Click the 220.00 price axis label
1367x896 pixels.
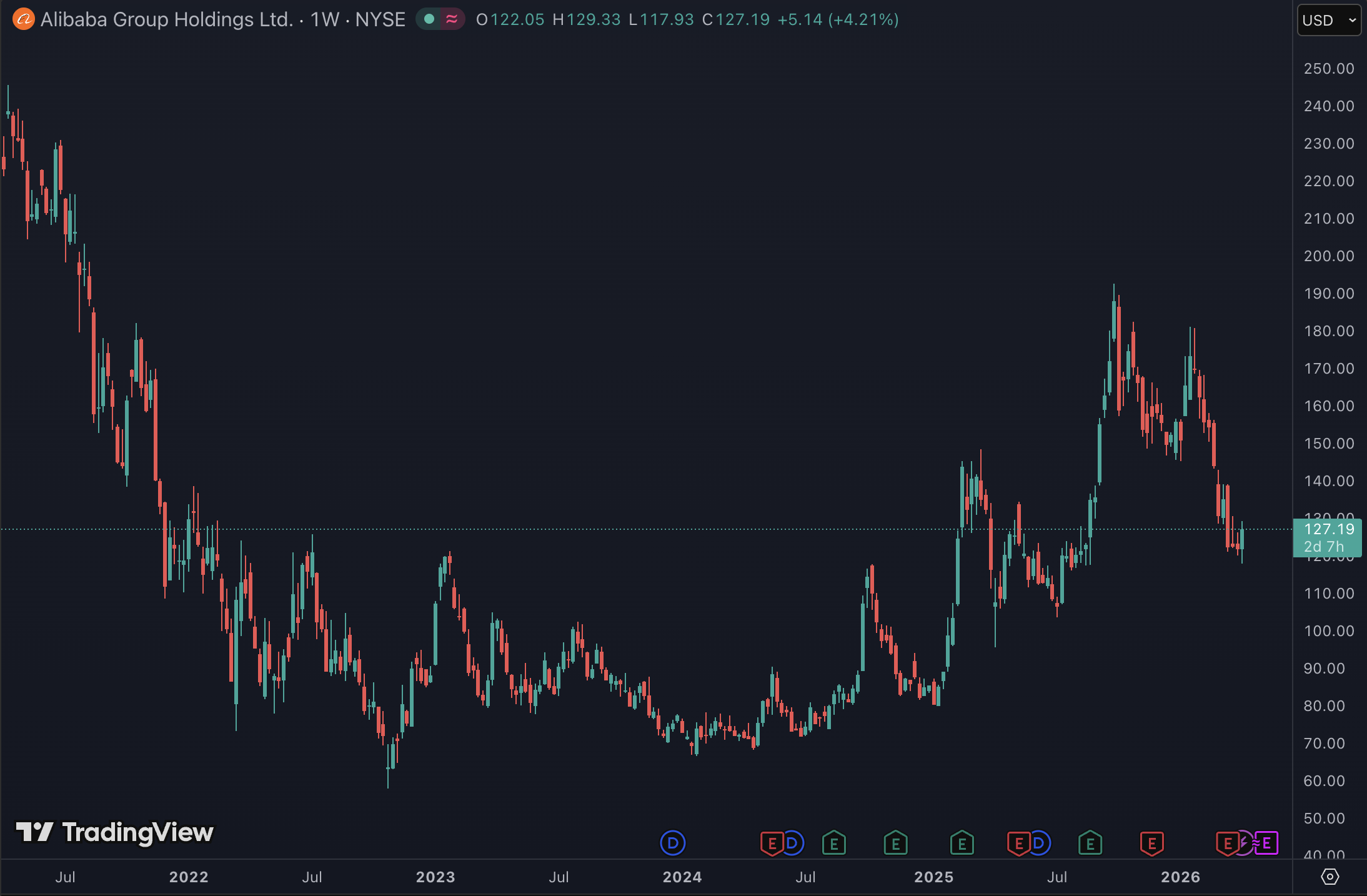point(1329,181)
